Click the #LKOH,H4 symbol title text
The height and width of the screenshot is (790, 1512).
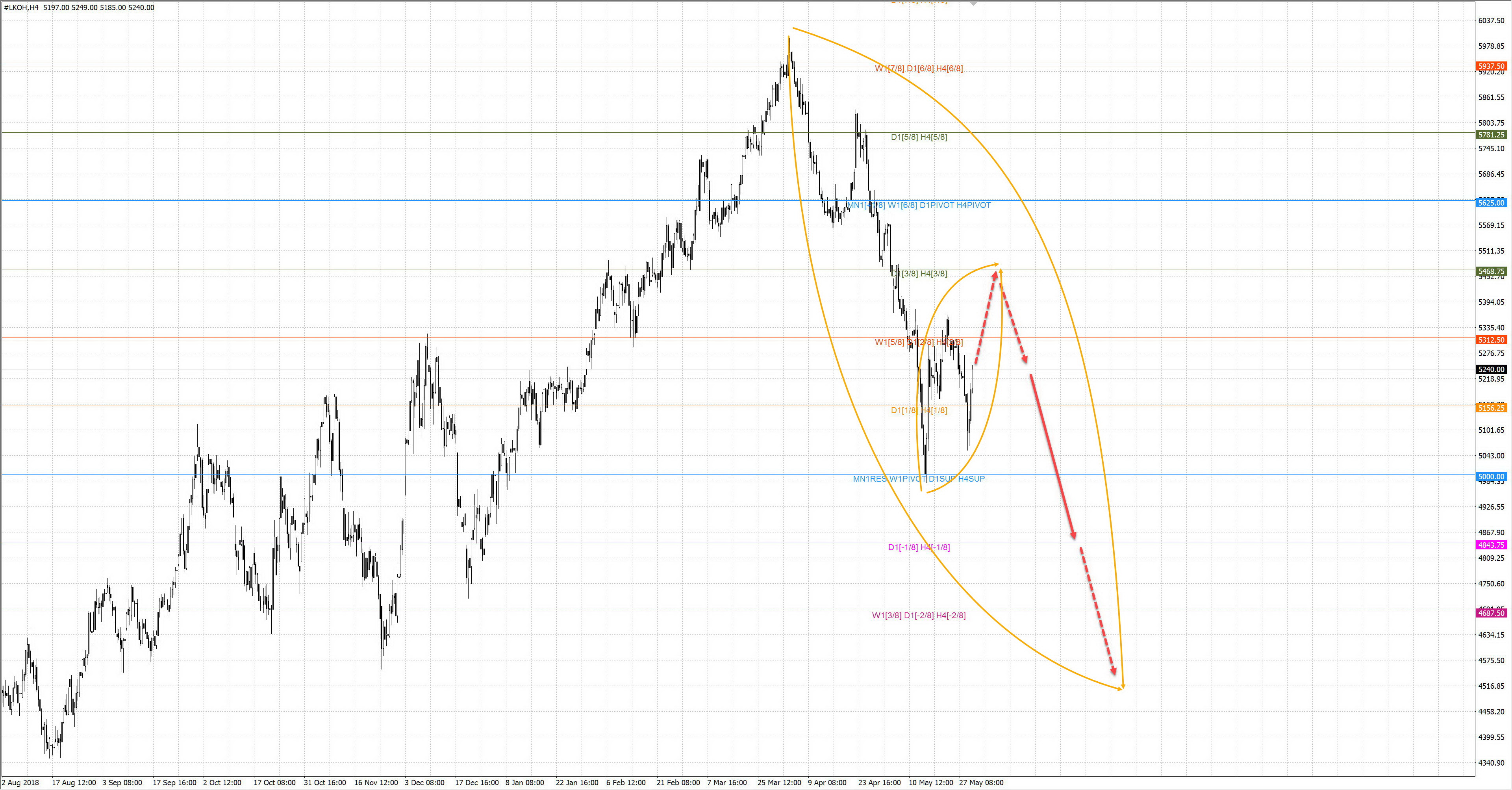21,7
